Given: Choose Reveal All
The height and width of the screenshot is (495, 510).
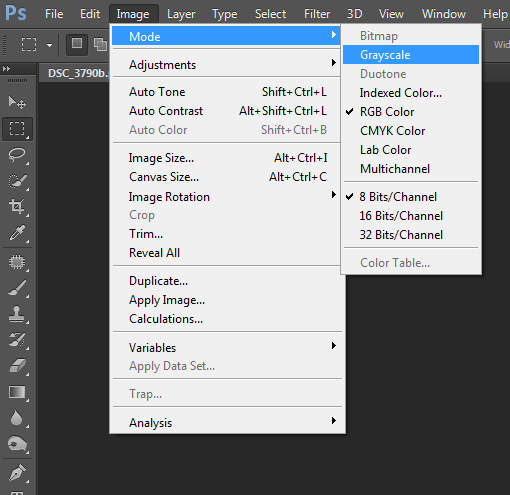Looking at the screenshot, I should (226, 253).
